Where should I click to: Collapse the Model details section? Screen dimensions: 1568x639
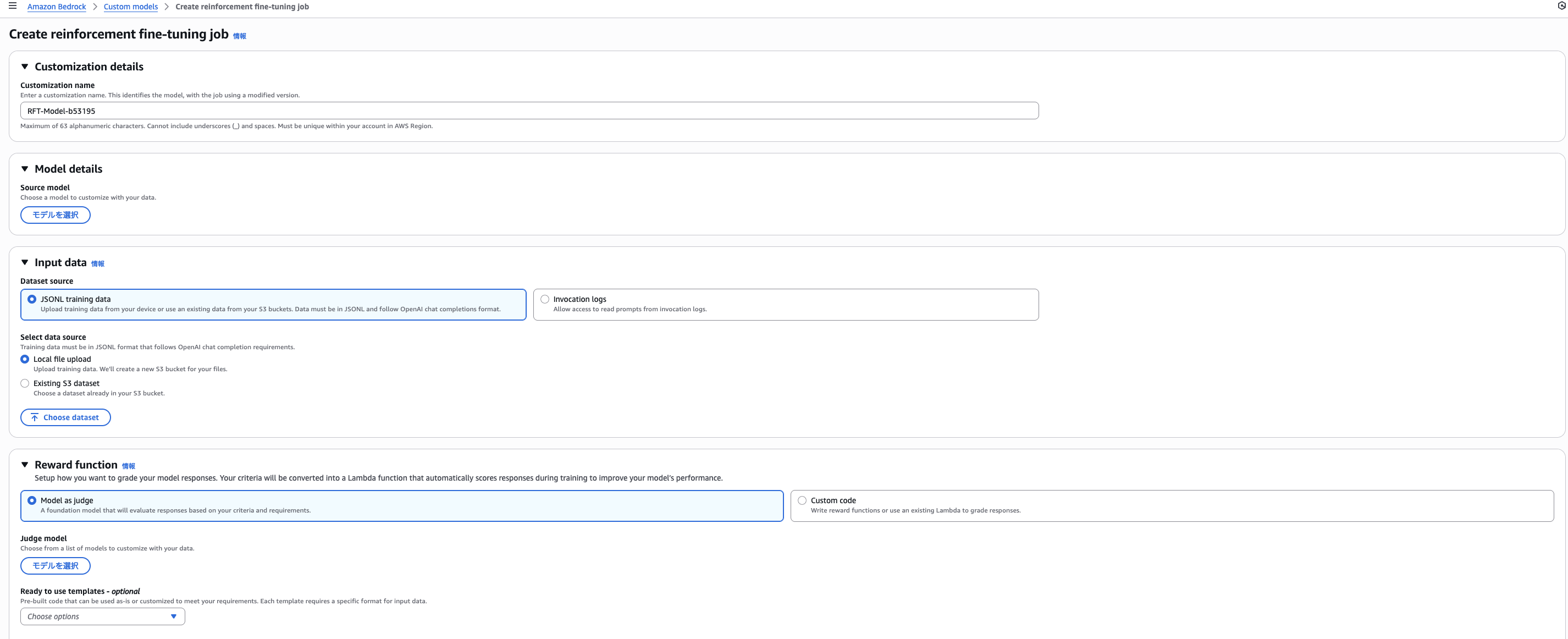click(x=25, y=169)
